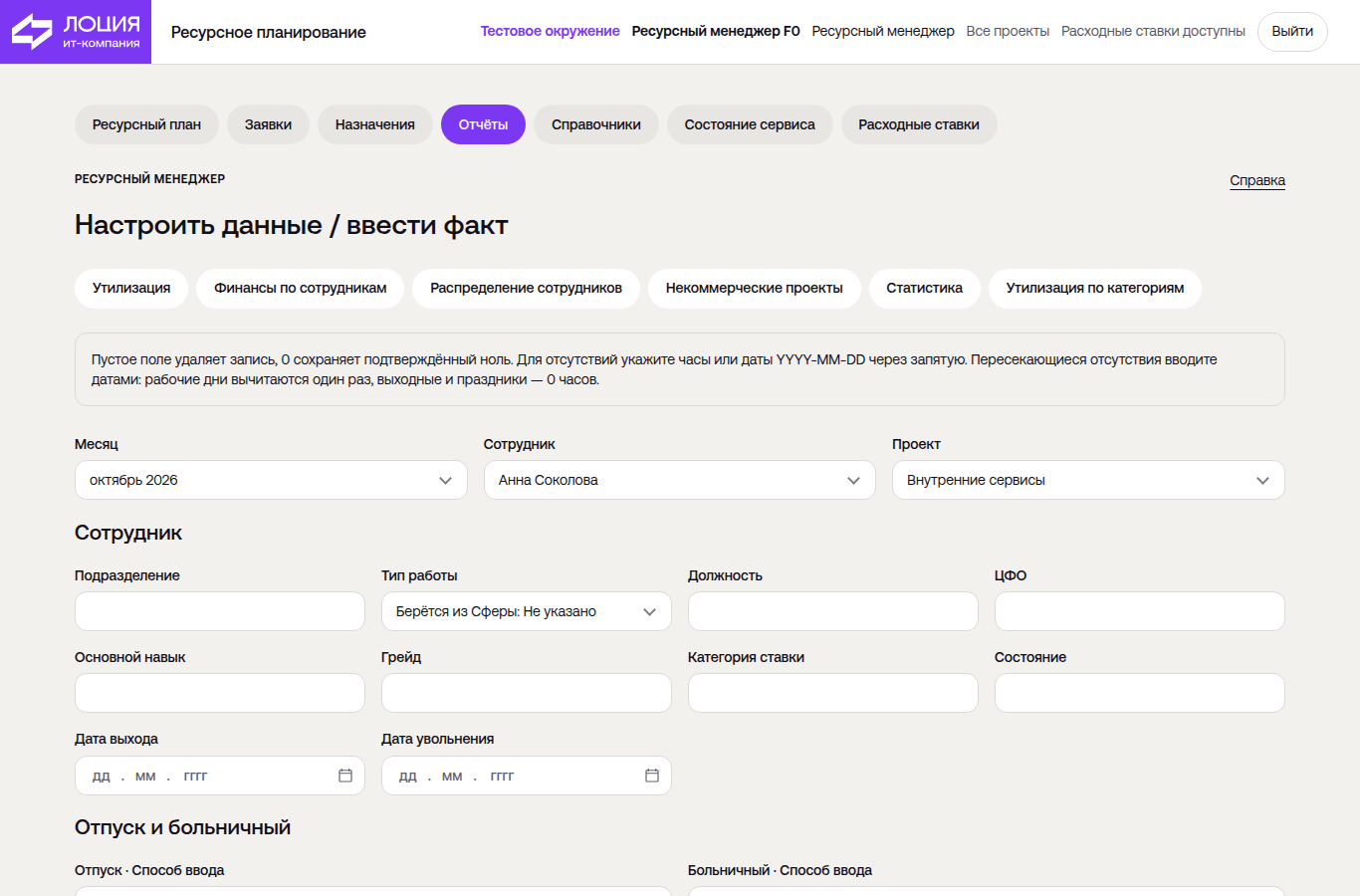Select the Отчёты tab
Screen dimensions: 1360x896
pos(483,124)
